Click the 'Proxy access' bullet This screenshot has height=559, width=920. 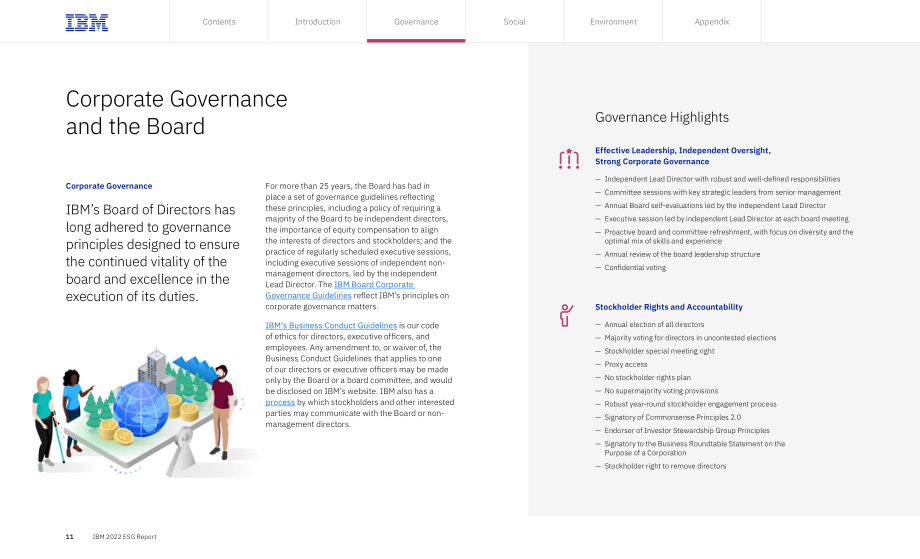point(626,364)
